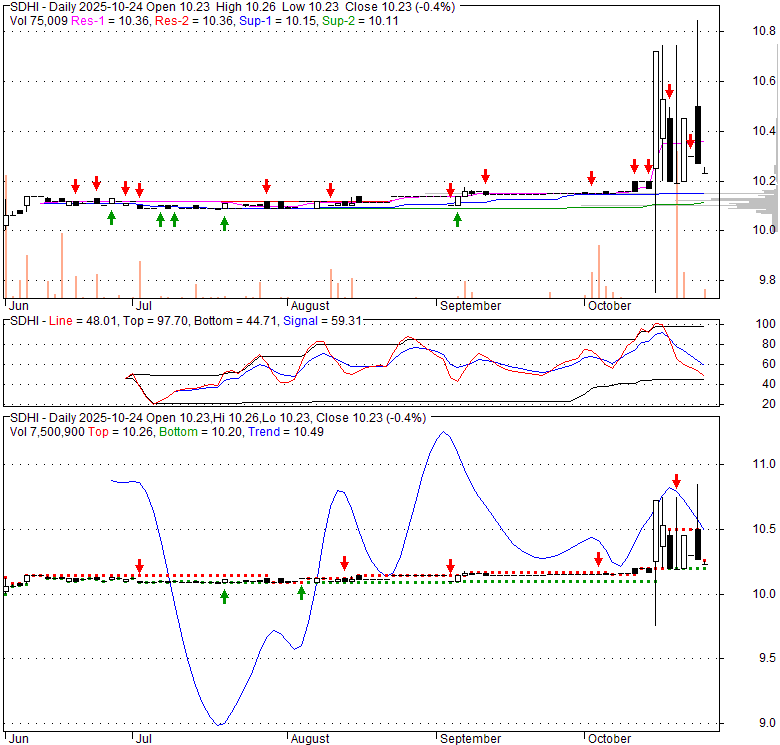Click the red down arrow in October, bottom chart
This screenshot has height=745, width=780.
[x=598, y=559]
